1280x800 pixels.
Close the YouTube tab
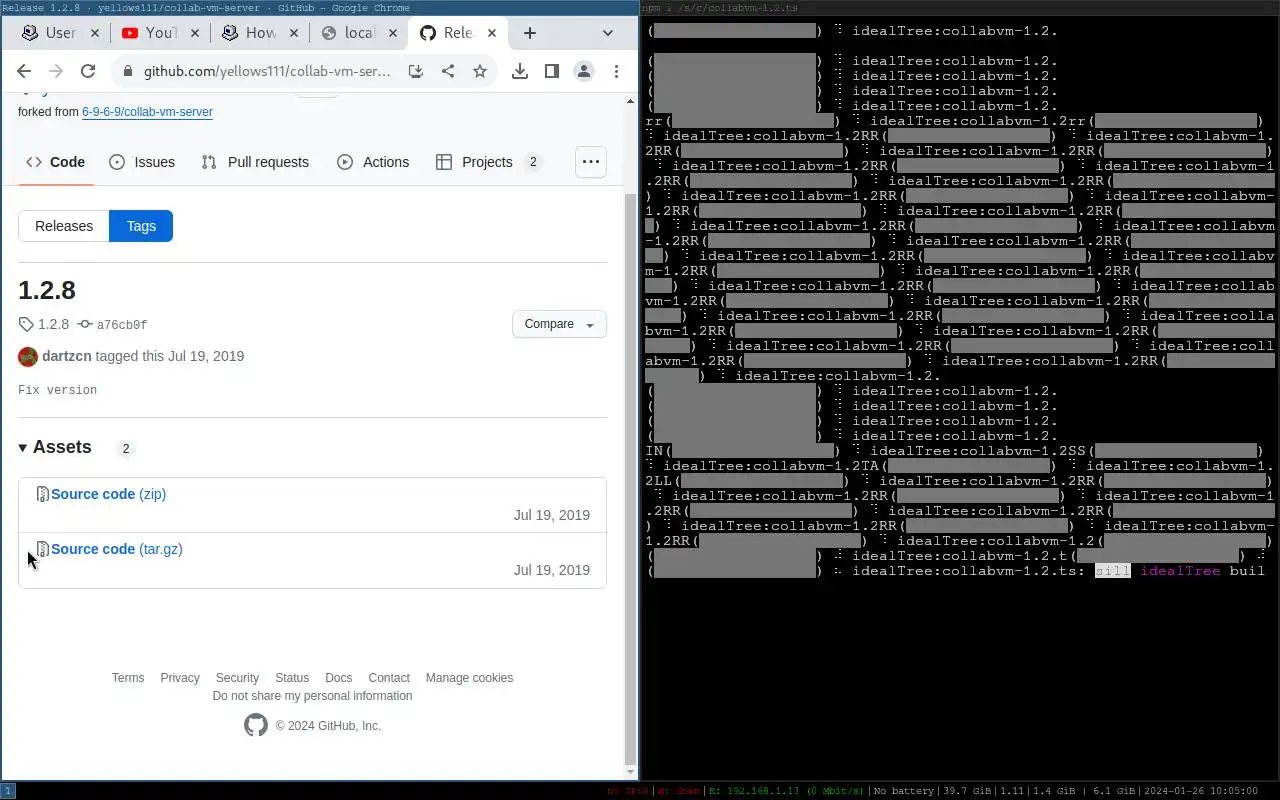[x=194, y=33]
